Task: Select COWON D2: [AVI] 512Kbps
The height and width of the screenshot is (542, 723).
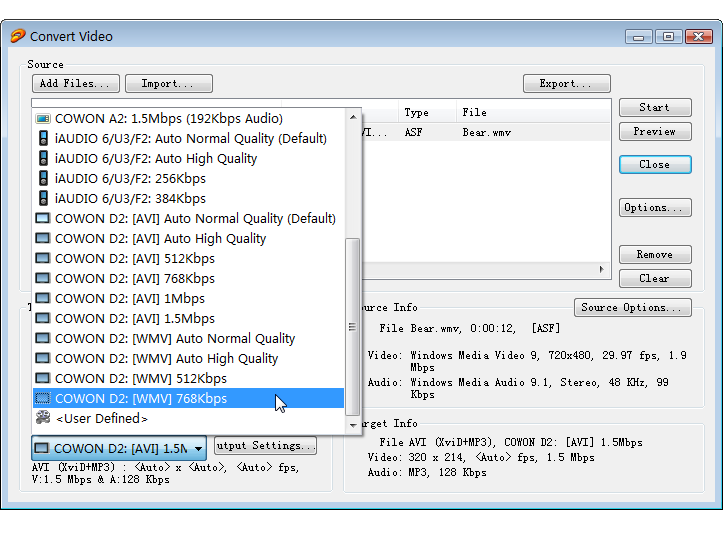Action: (189, 258)
